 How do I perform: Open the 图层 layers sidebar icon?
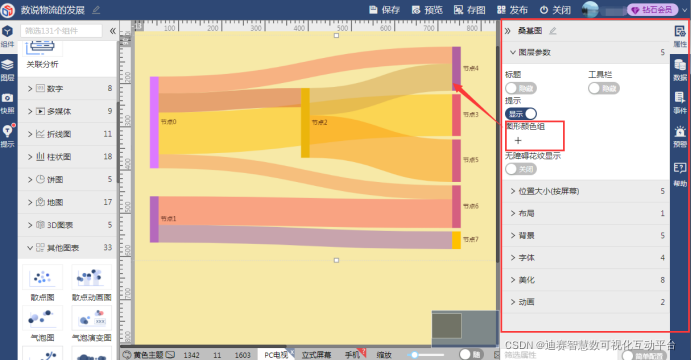(7, 70)
